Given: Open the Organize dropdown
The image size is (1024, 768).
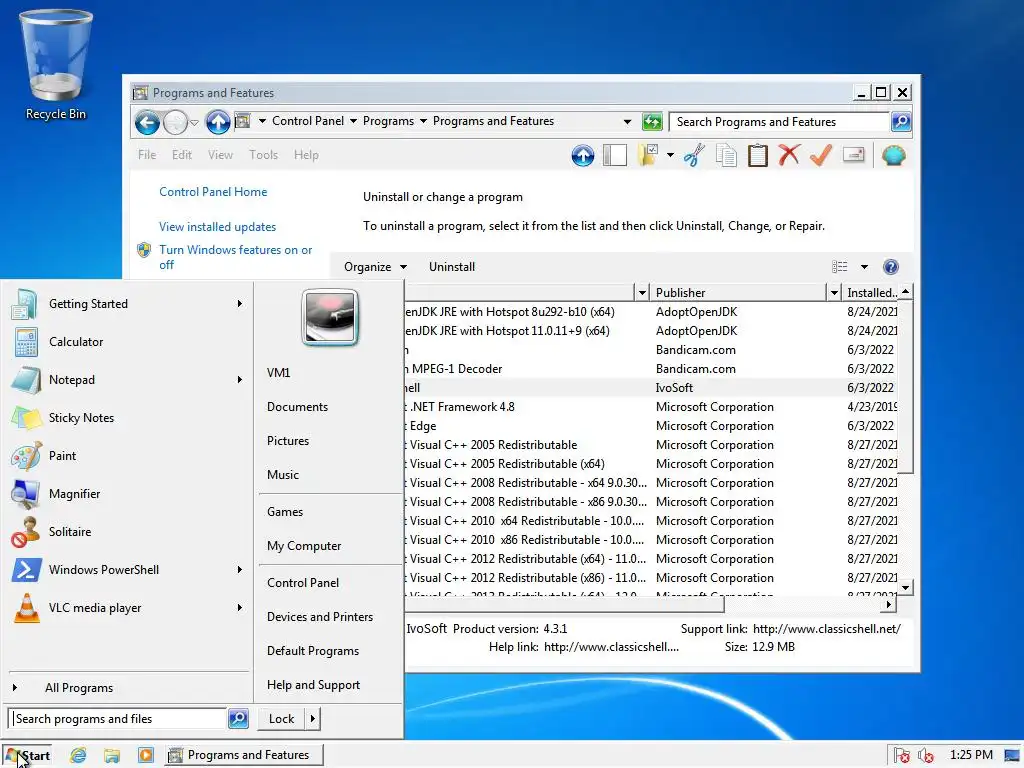Looking at the screenshot, I should click(x=375, y=266).
